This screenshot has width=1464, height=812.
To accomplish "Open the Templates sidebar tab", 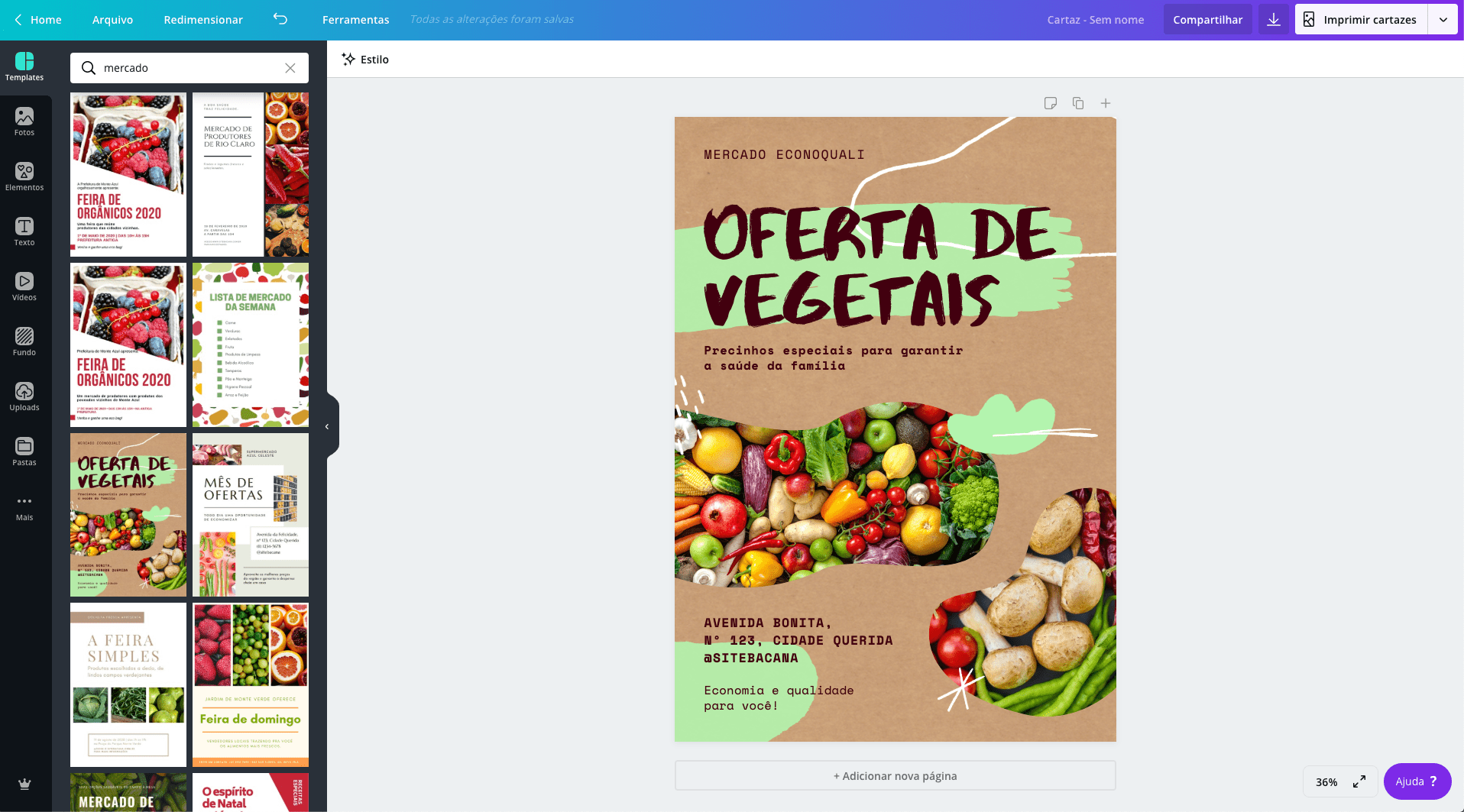I will (24, 67).
